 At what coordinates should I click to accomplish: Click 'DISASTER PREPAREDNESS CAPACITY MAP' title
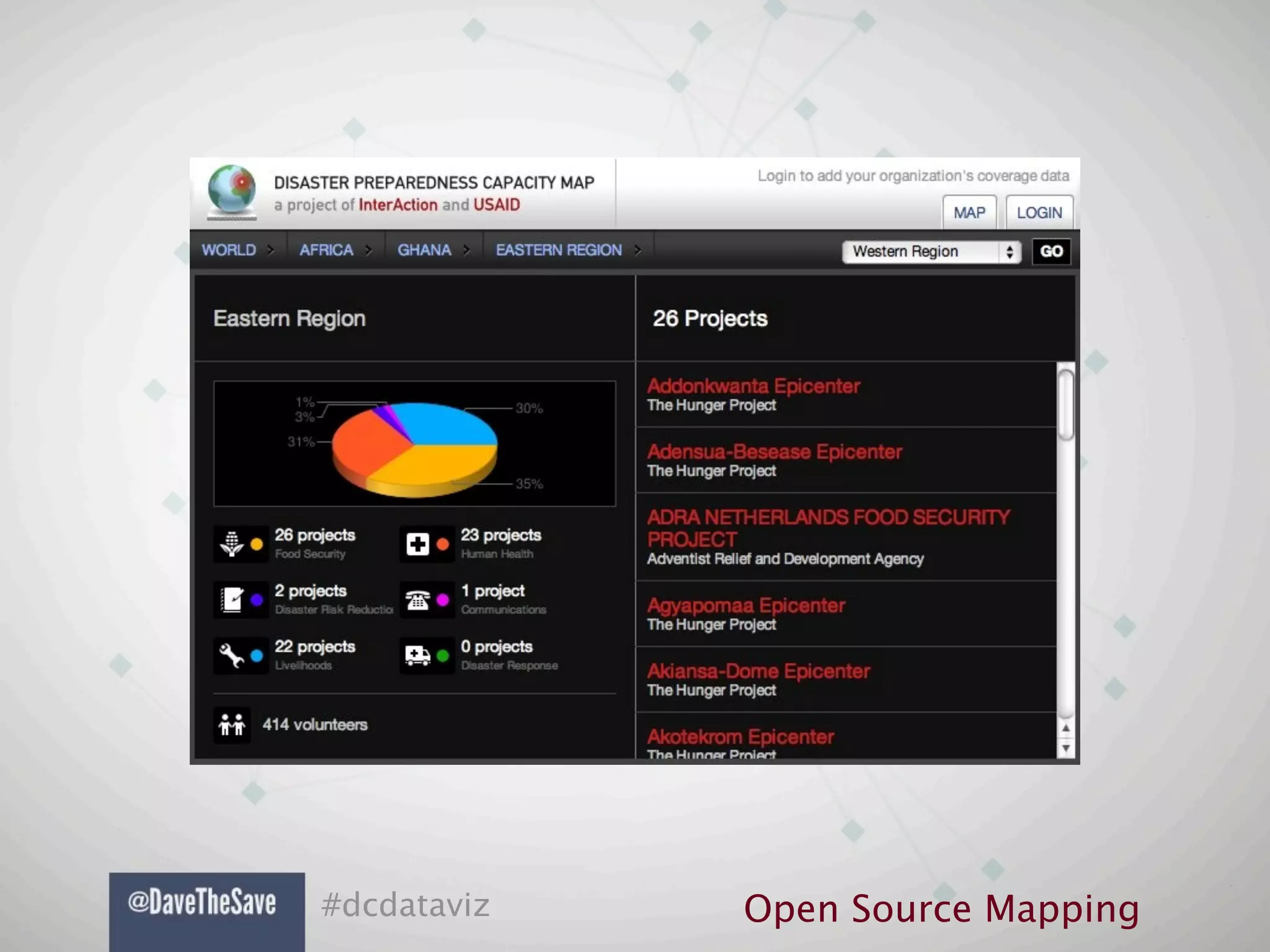click(434, 183)
